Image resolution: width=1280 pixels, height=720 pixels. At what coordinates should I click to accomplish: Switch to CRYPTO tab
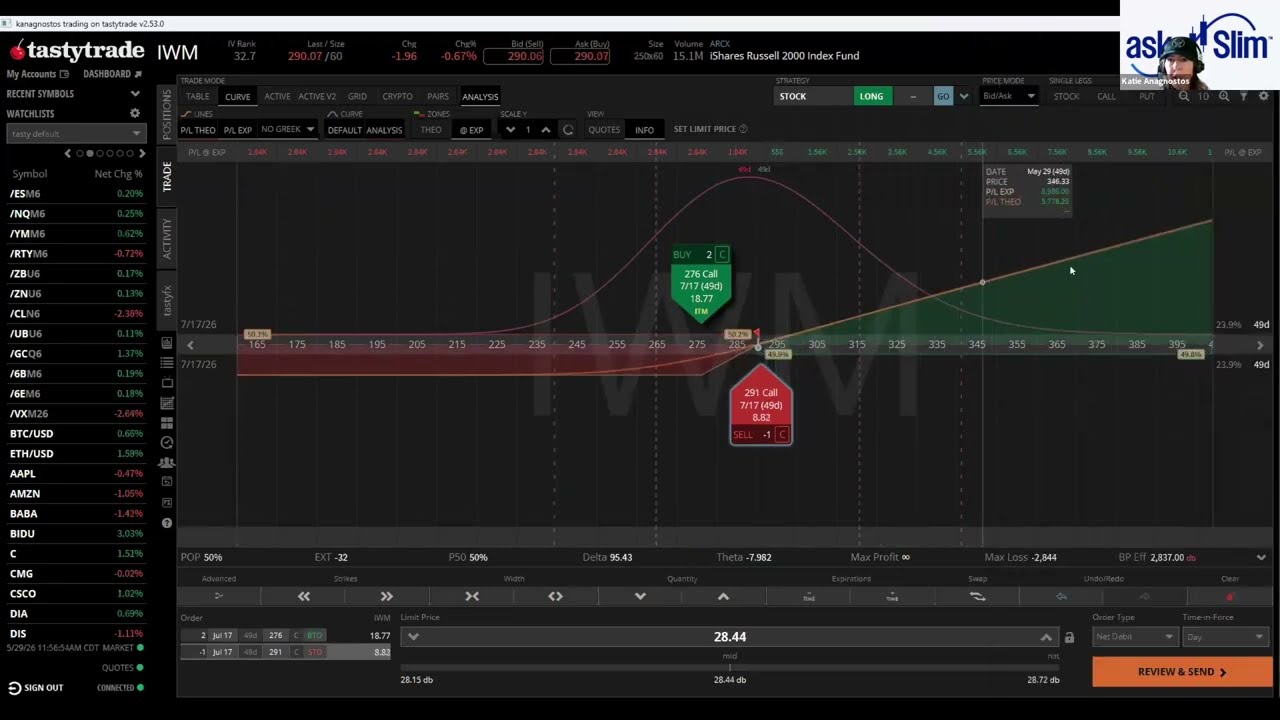tap(397, 97)
